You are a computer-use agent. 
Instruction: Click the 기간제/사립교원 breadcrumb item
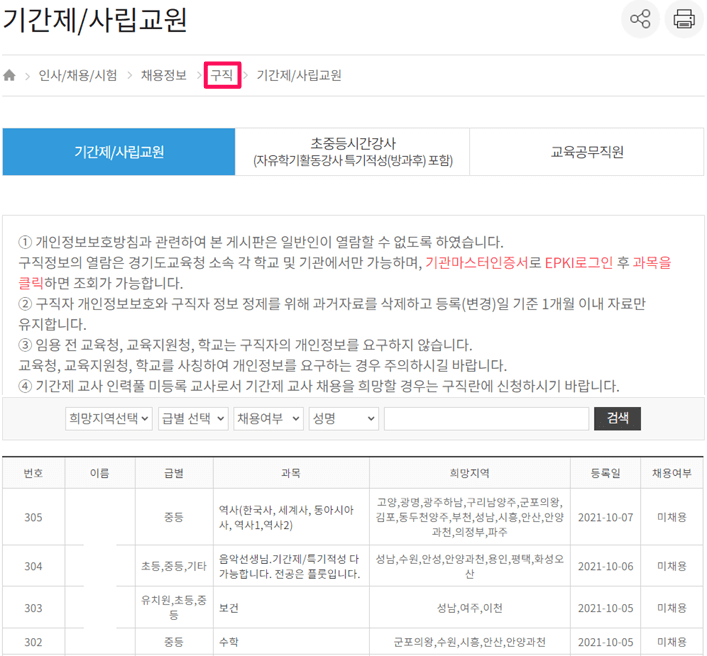tap(298, 75)
